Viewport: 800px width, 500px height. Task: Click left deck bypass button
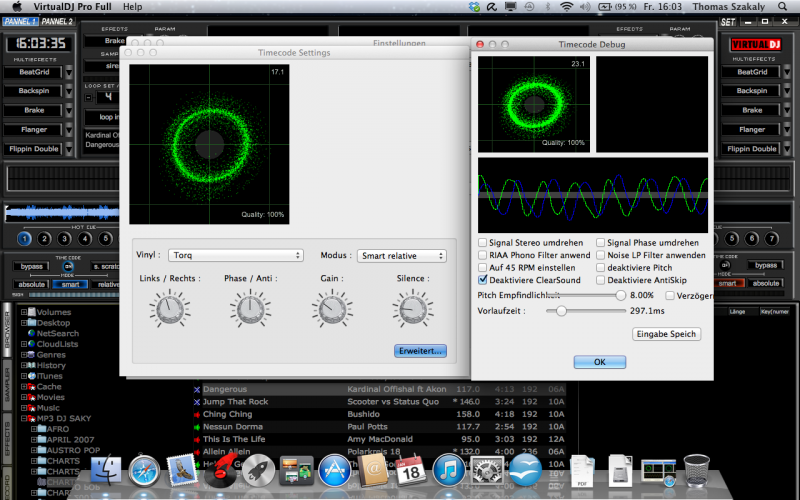tap(32, 266)
